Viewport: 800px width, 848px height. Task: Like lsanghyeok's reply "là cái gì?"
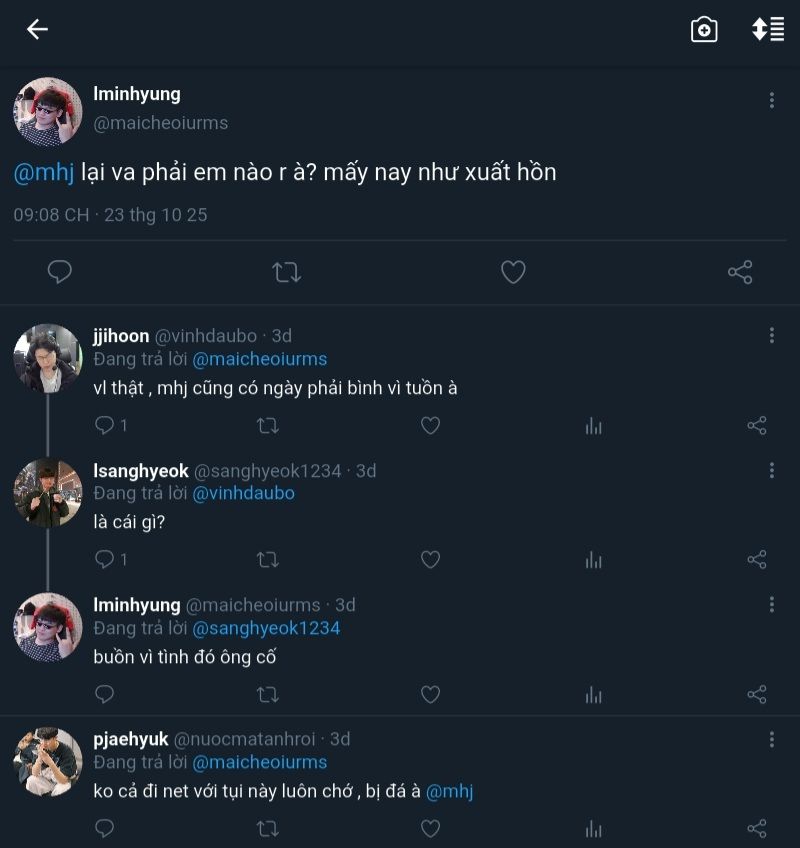tap(430, 560)
